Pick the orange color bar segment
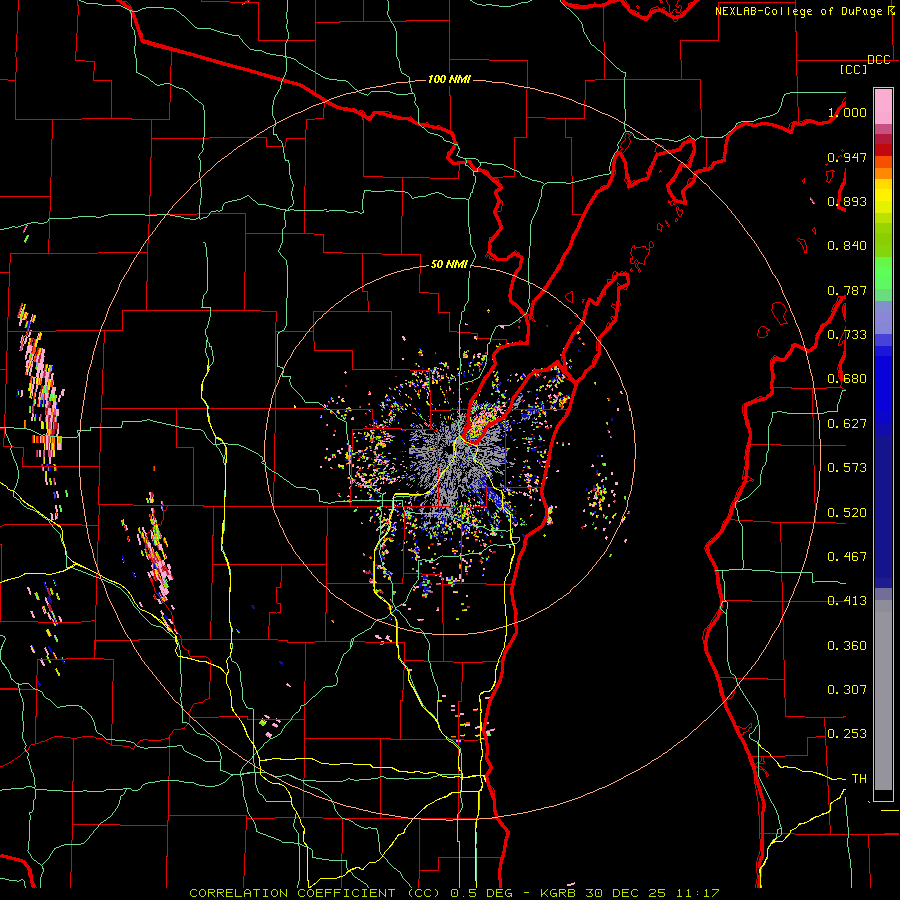Screen dimensions: 900x900 click(x=883, y=173)
